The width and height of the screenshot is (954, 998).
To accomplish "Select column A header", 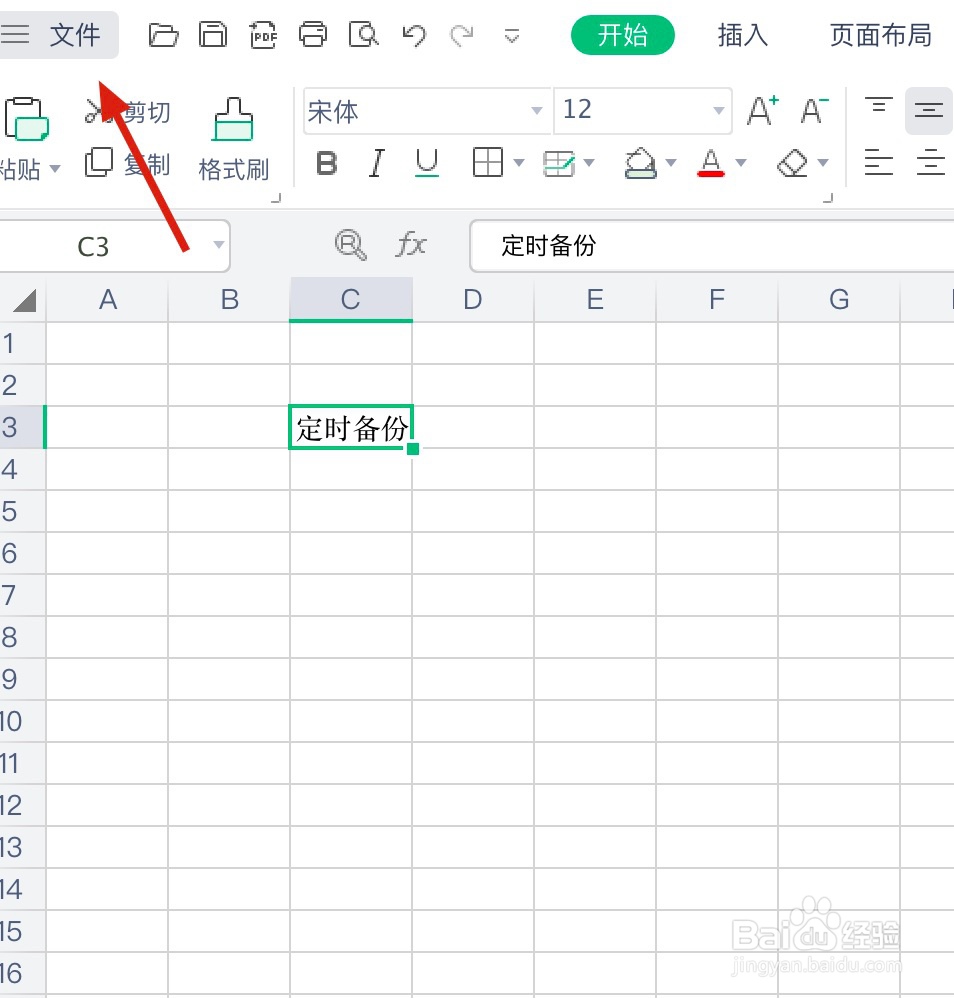I will pyautogui.click(x=108, y=299).
